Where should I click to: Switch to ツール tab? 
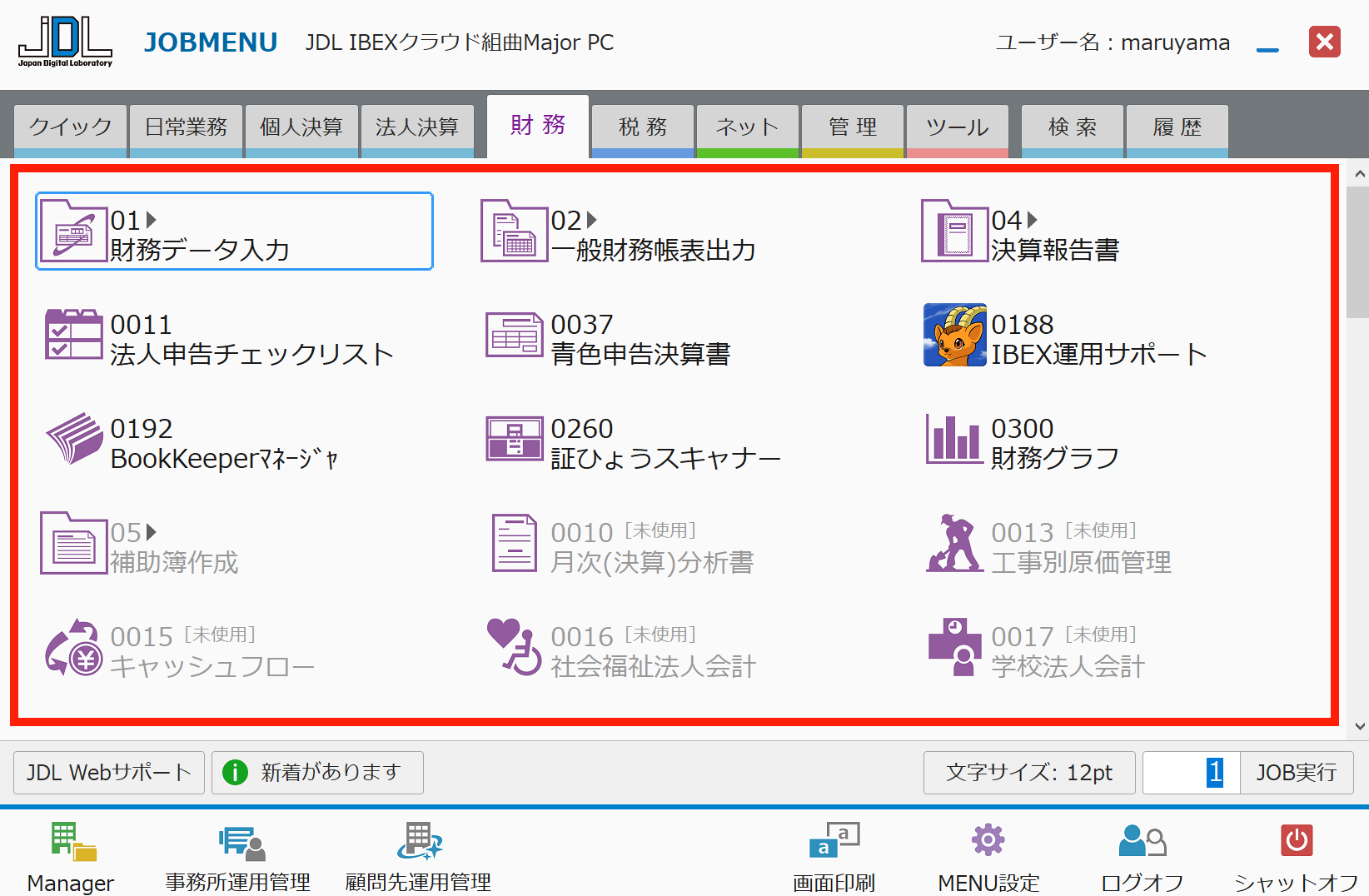click(958, 131)
